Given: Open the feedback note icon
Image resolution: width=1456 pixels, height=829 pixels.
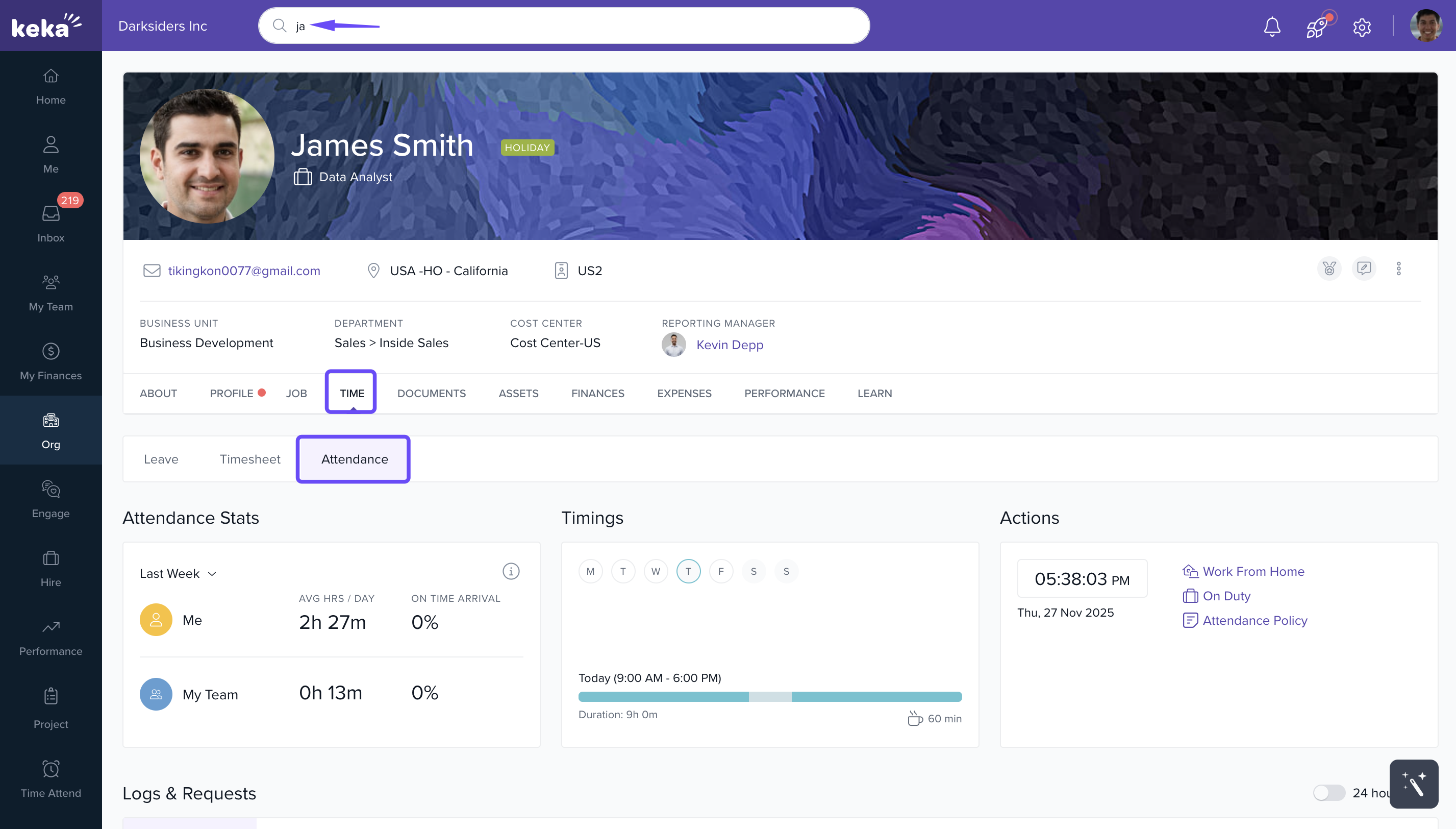Looking at the screenshot, I should tap(1364, 269).
